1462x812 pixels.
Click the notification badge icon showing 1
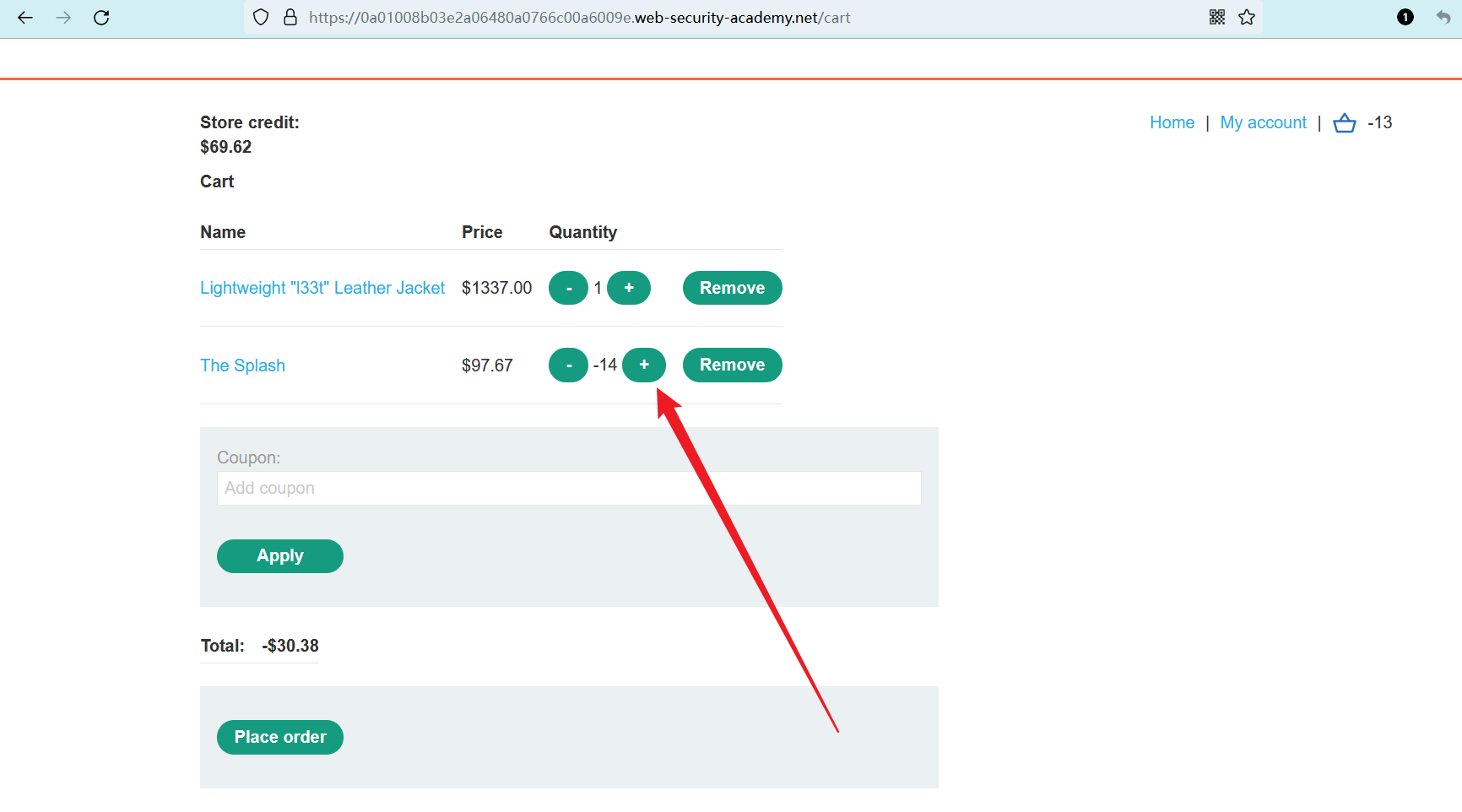tap(1405, 18)
